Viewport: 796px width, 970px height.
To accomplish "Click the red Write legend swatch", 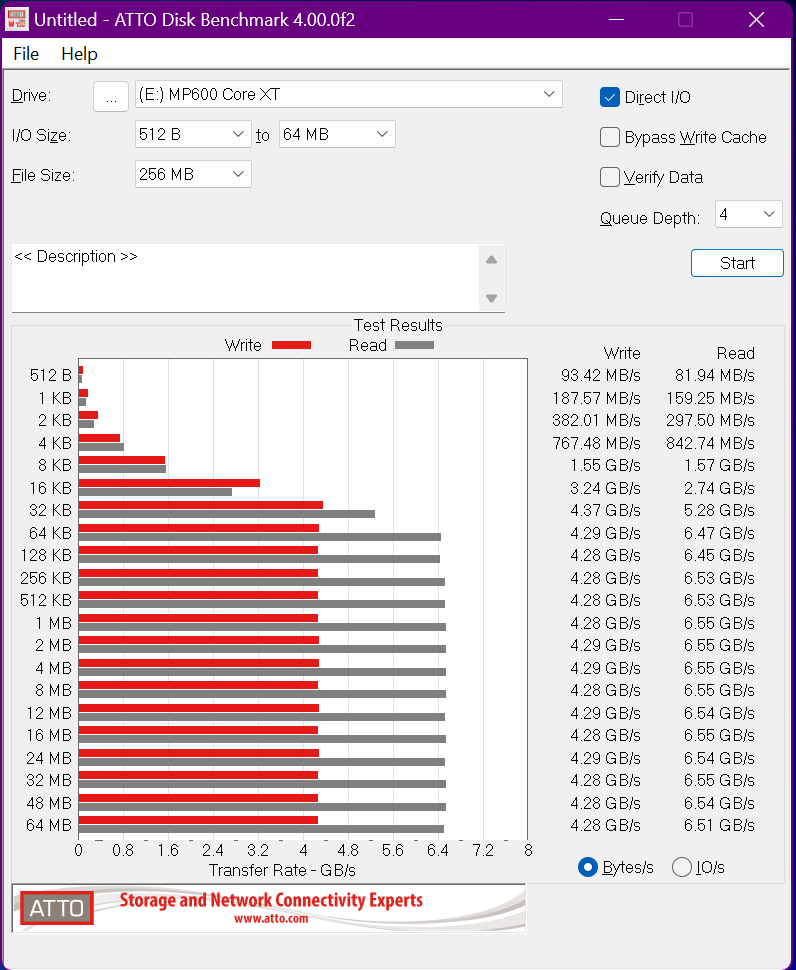I will 291,345.
